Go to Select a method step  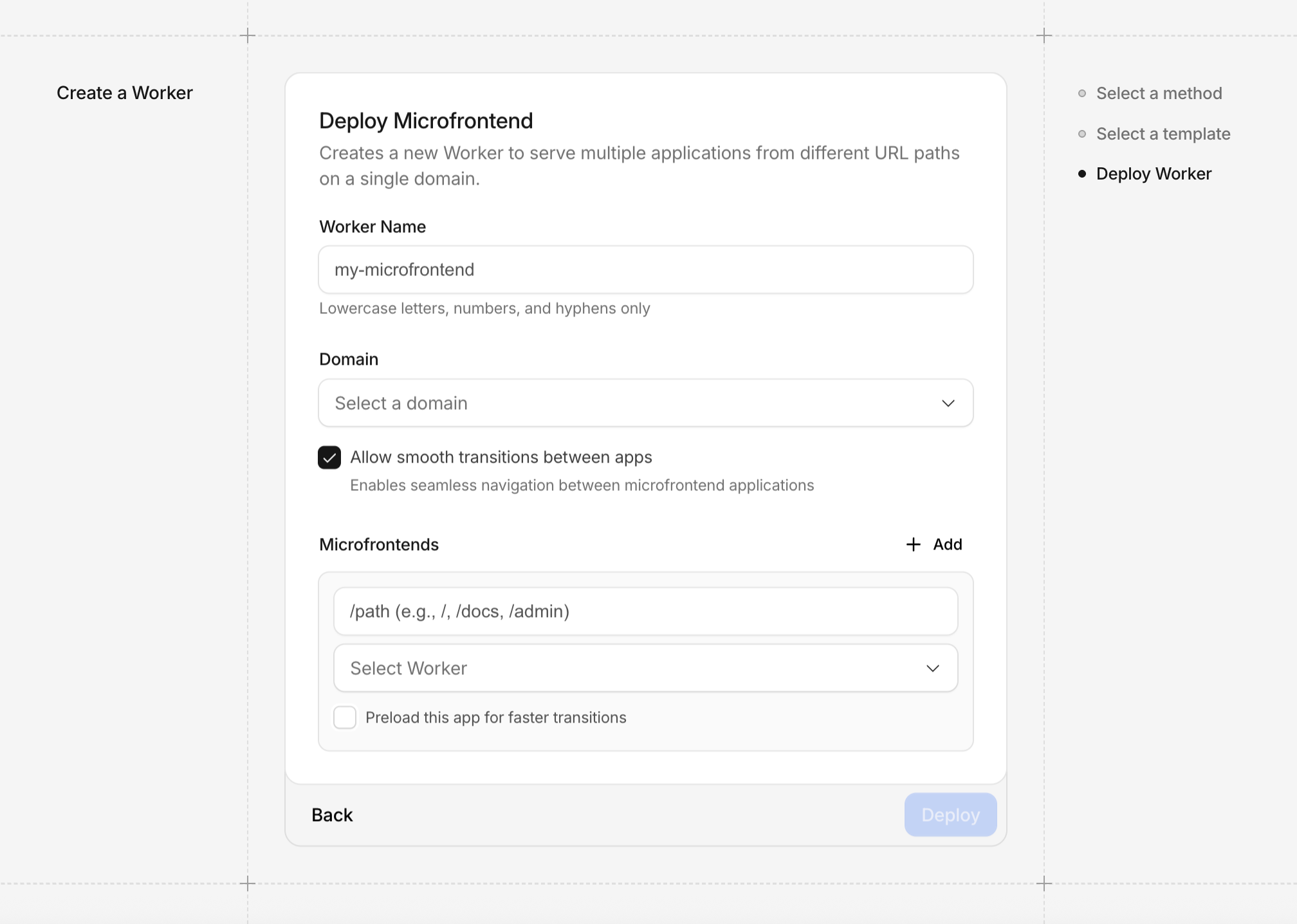coord(1159,93)
